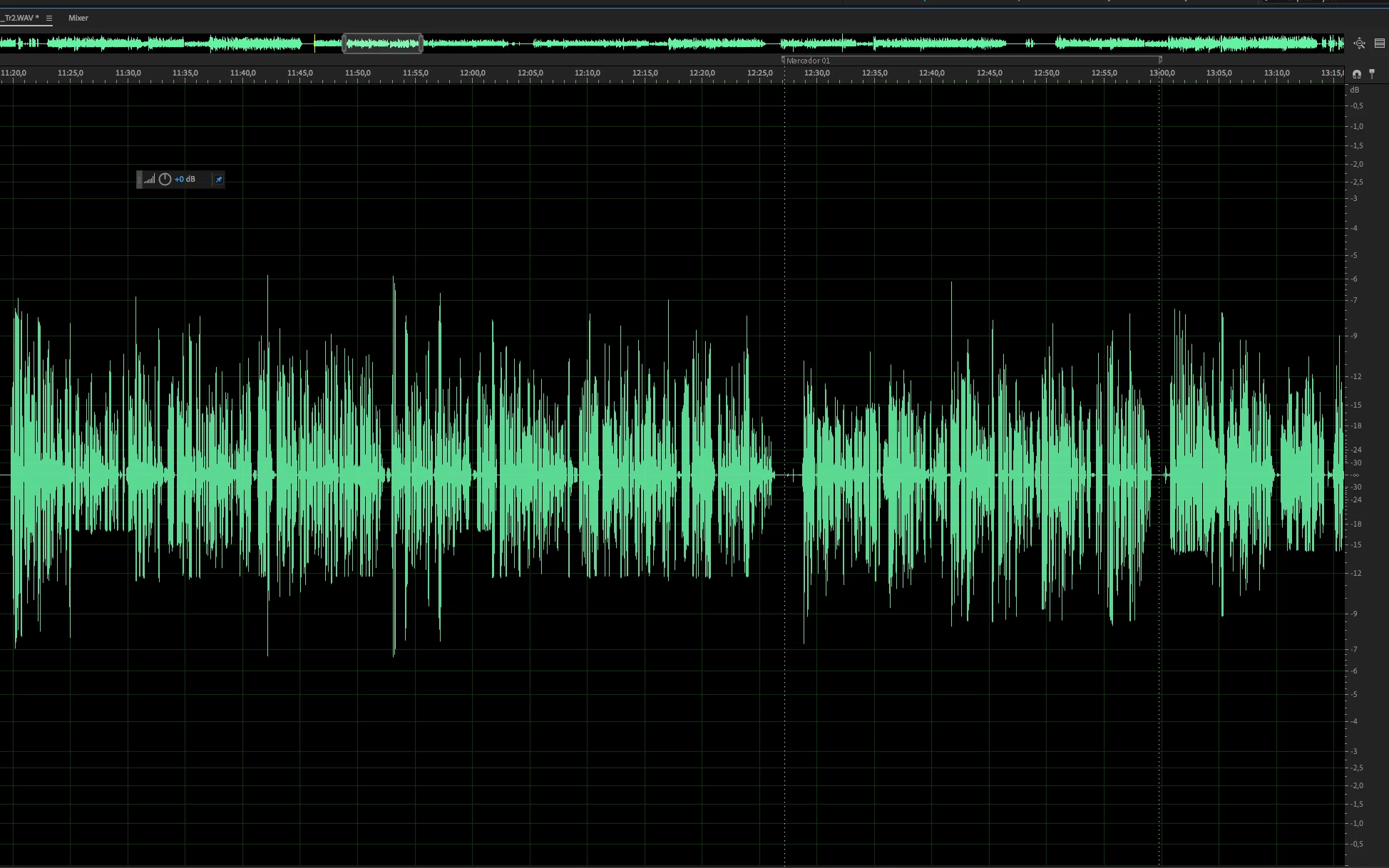Open the channel list icon beside overview
The image size is (1389, 868).
tap(1379, 43)
